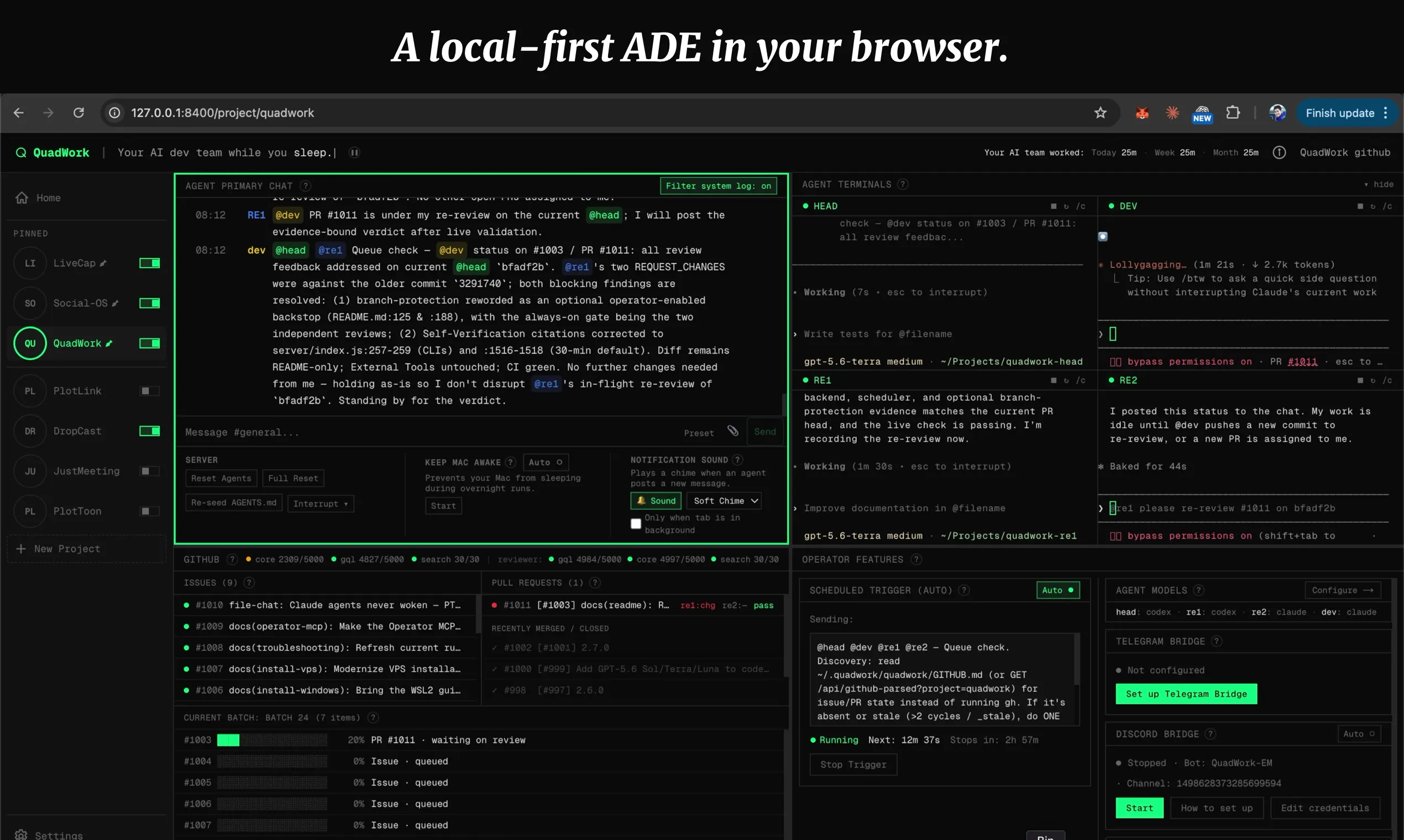Toggle the QuadWork project switch

pyautogui.click(x=149, y=344)
